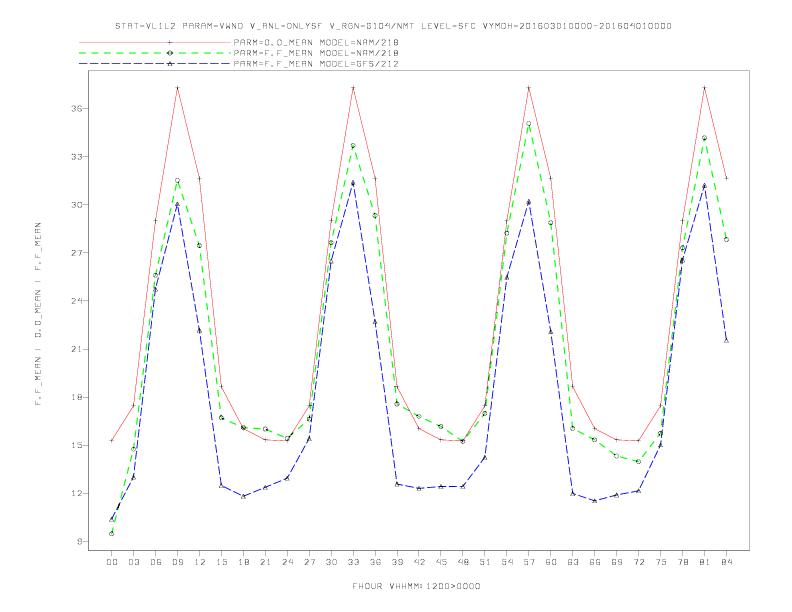Click x-axis tick label 03

pyautogui.click(x=133, y=562)
